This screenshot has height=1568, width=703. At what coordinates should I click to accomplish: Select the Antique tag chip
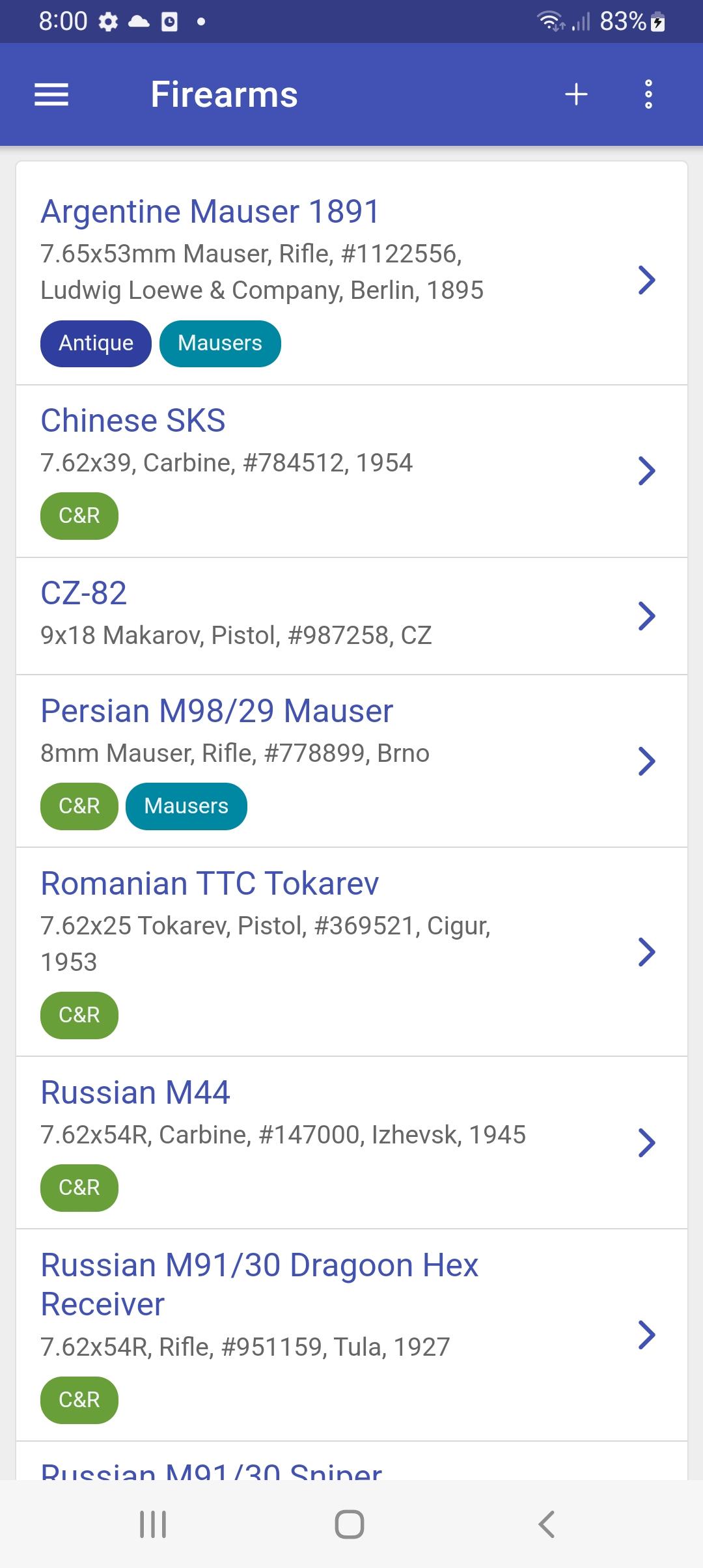click(96, 344)
